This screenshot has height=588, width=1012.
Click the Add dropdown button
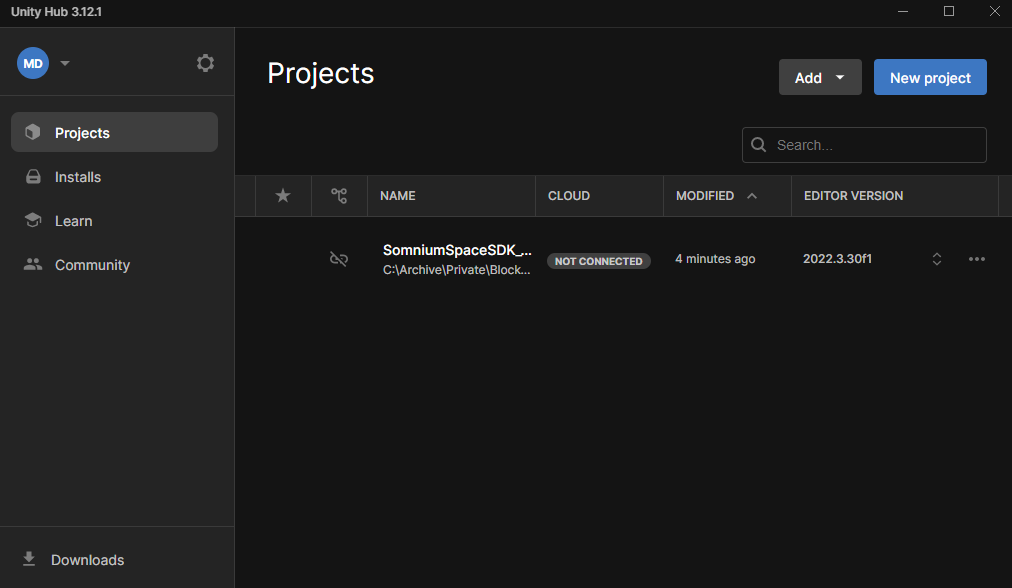[x=819, y=78]
